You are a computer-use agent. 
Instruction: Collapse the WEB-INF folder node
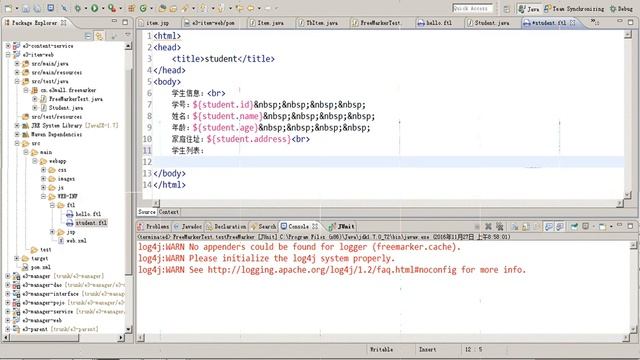[x=43, y=196]
